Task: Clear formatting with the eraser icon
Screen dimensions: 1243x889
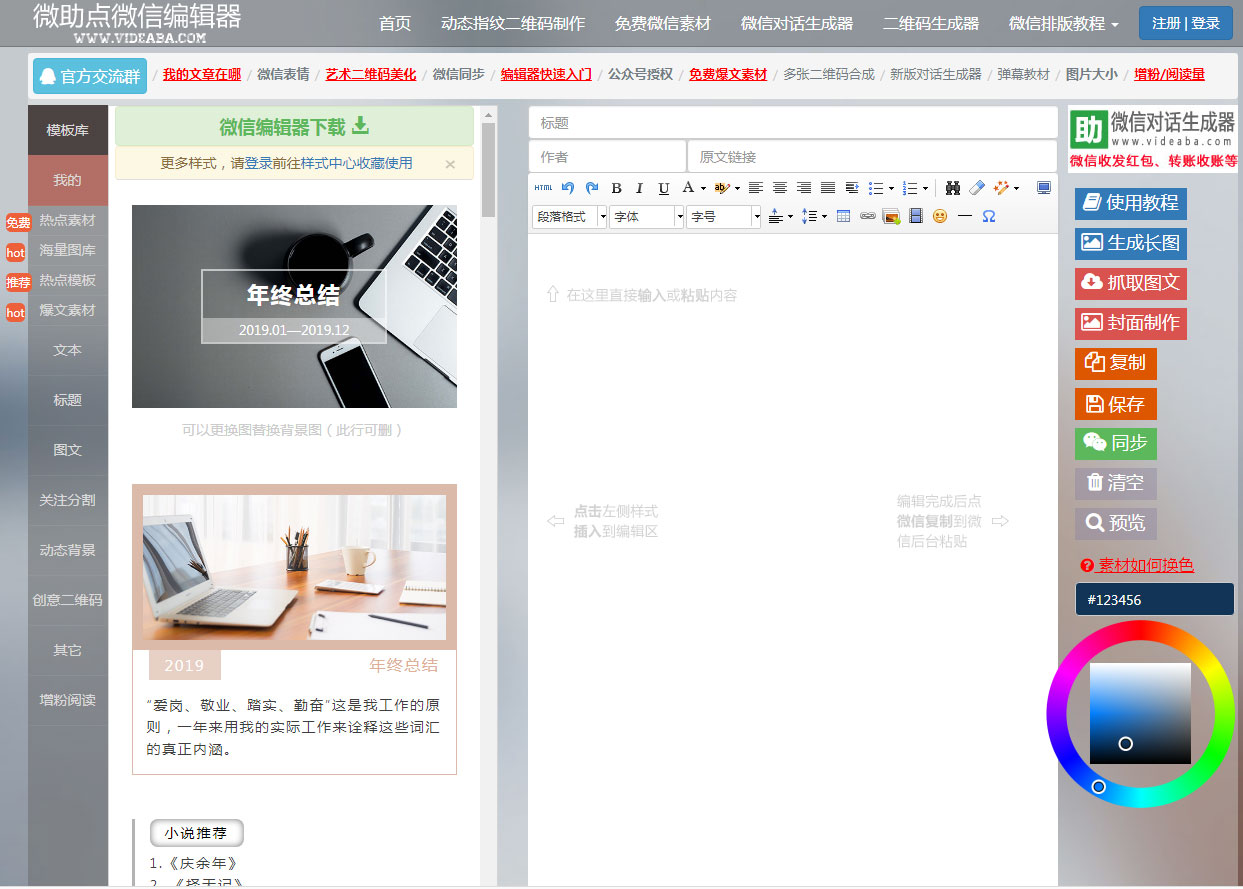Action: pyautogui.click(x=976, y=188)
